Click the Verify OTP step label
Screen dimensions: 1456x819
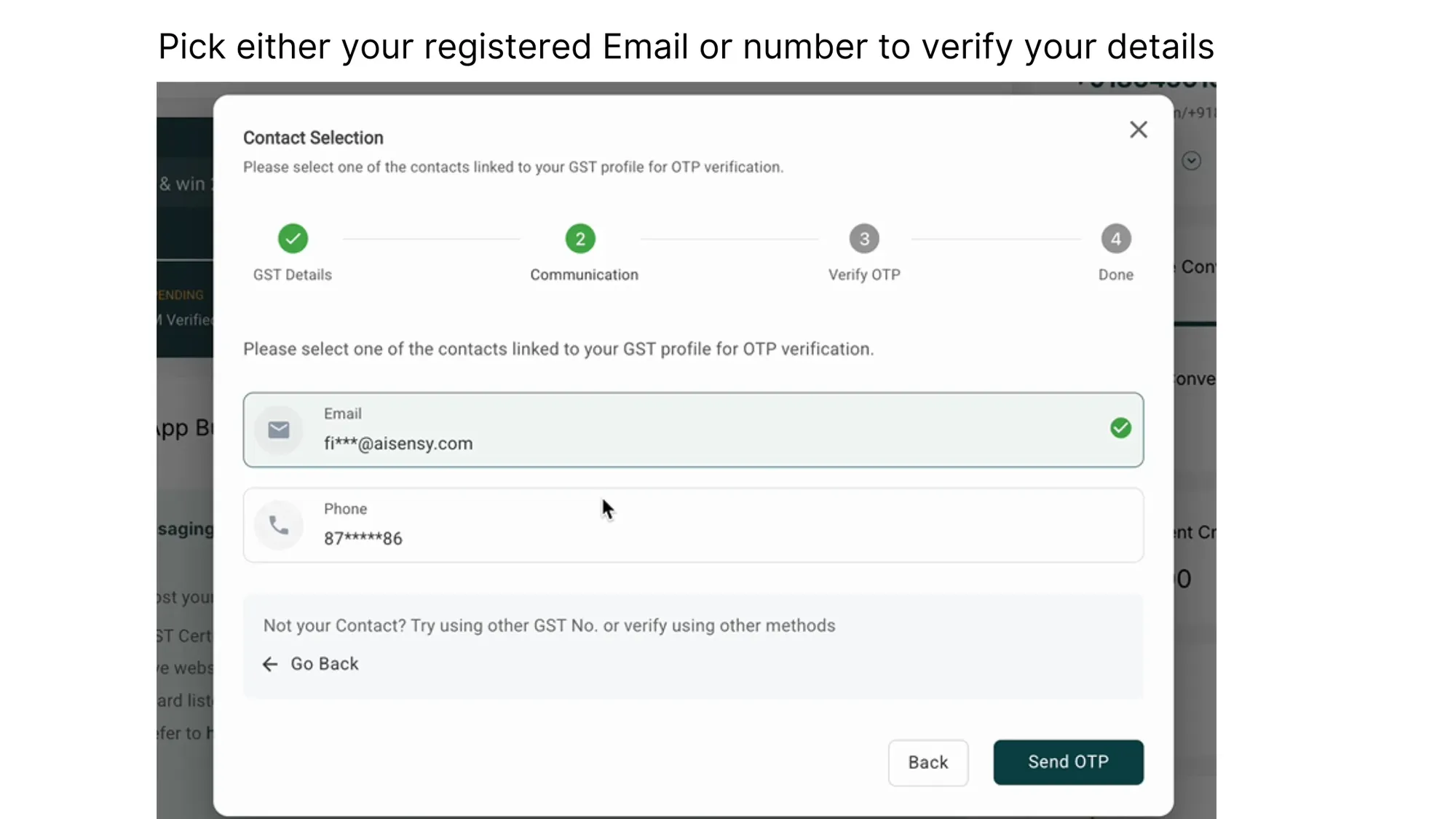pyautogui.click(x=863, y=274)
